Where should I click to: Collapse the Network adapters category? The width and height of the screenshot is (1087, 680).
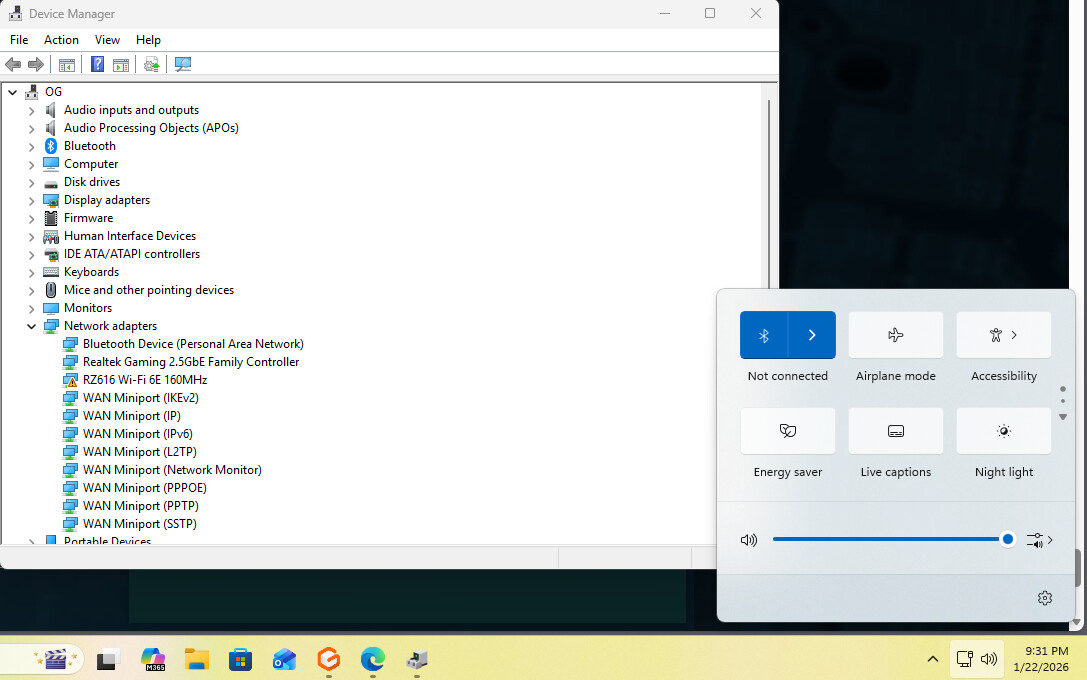pos(31,326)
